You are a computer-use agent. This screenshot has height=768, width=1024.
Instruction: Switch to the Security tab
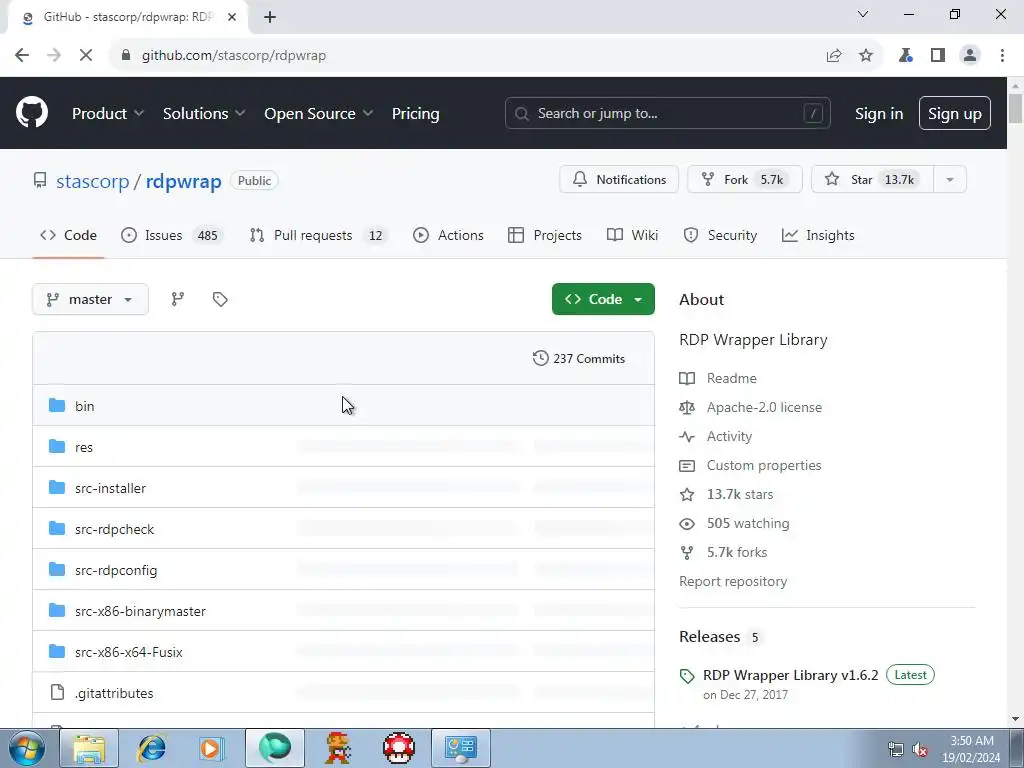(x=720, y=235)
